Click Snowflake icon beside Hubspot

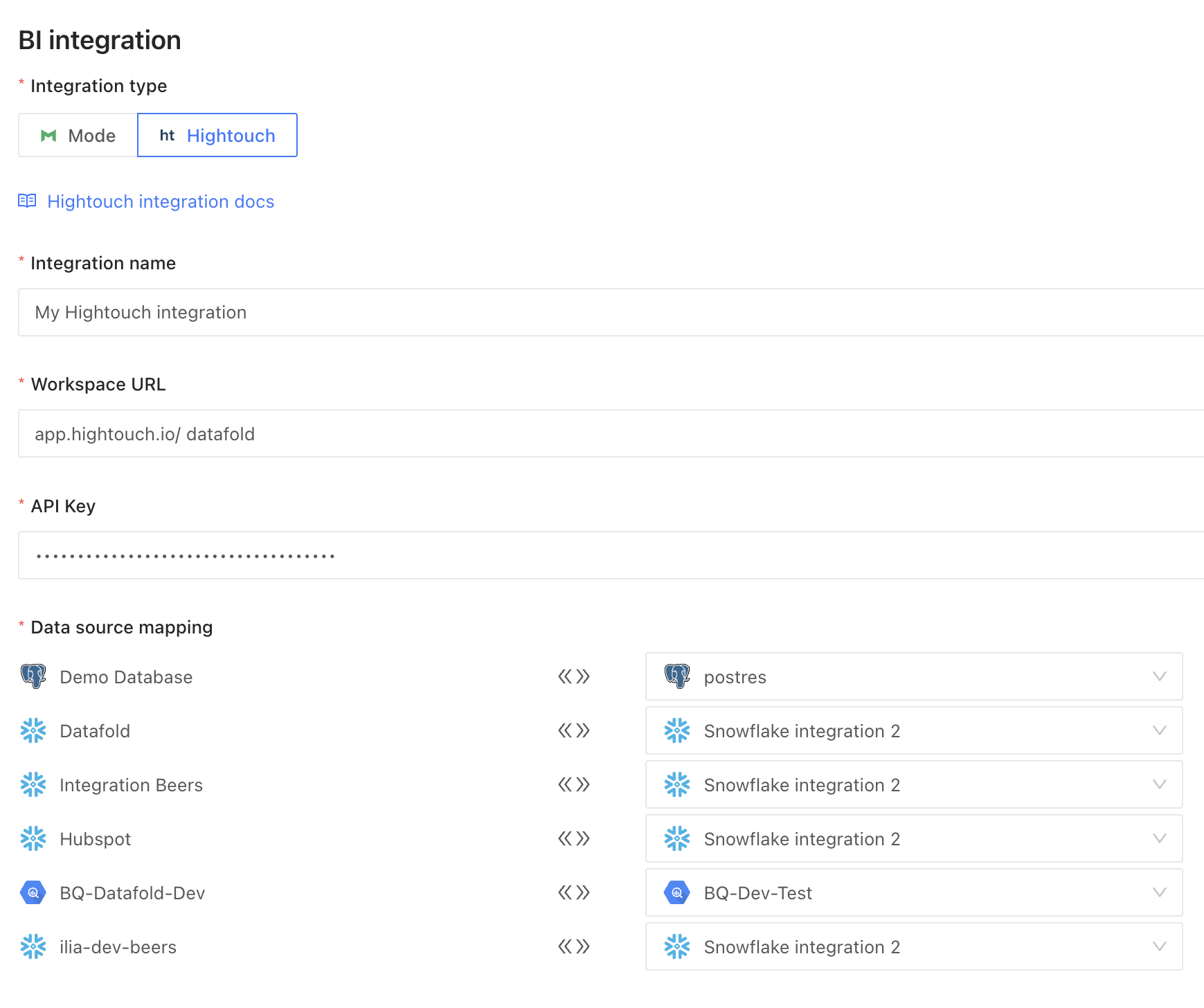coord(33,838)
